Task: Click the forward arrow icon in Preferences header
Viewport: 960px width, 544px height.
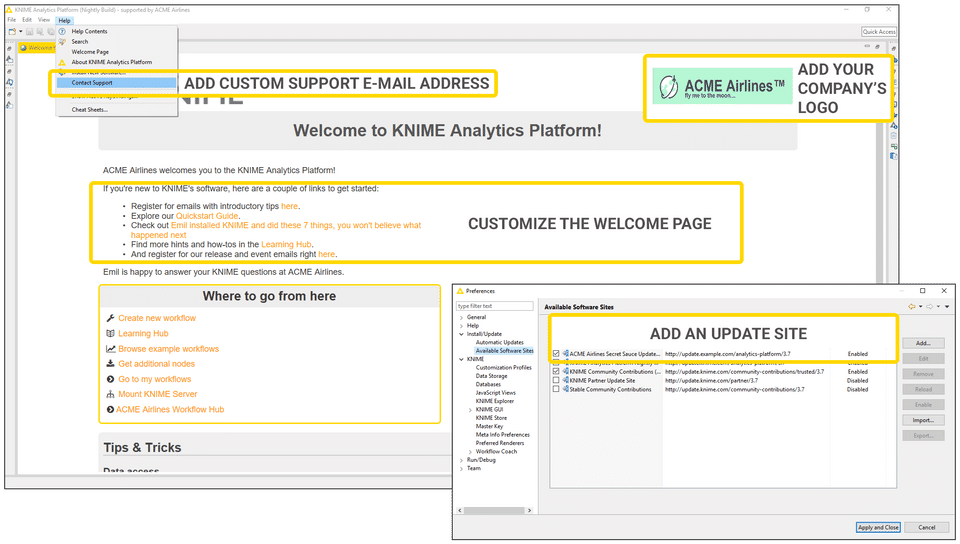Action: pyautogui.click(x=929, y=307)
